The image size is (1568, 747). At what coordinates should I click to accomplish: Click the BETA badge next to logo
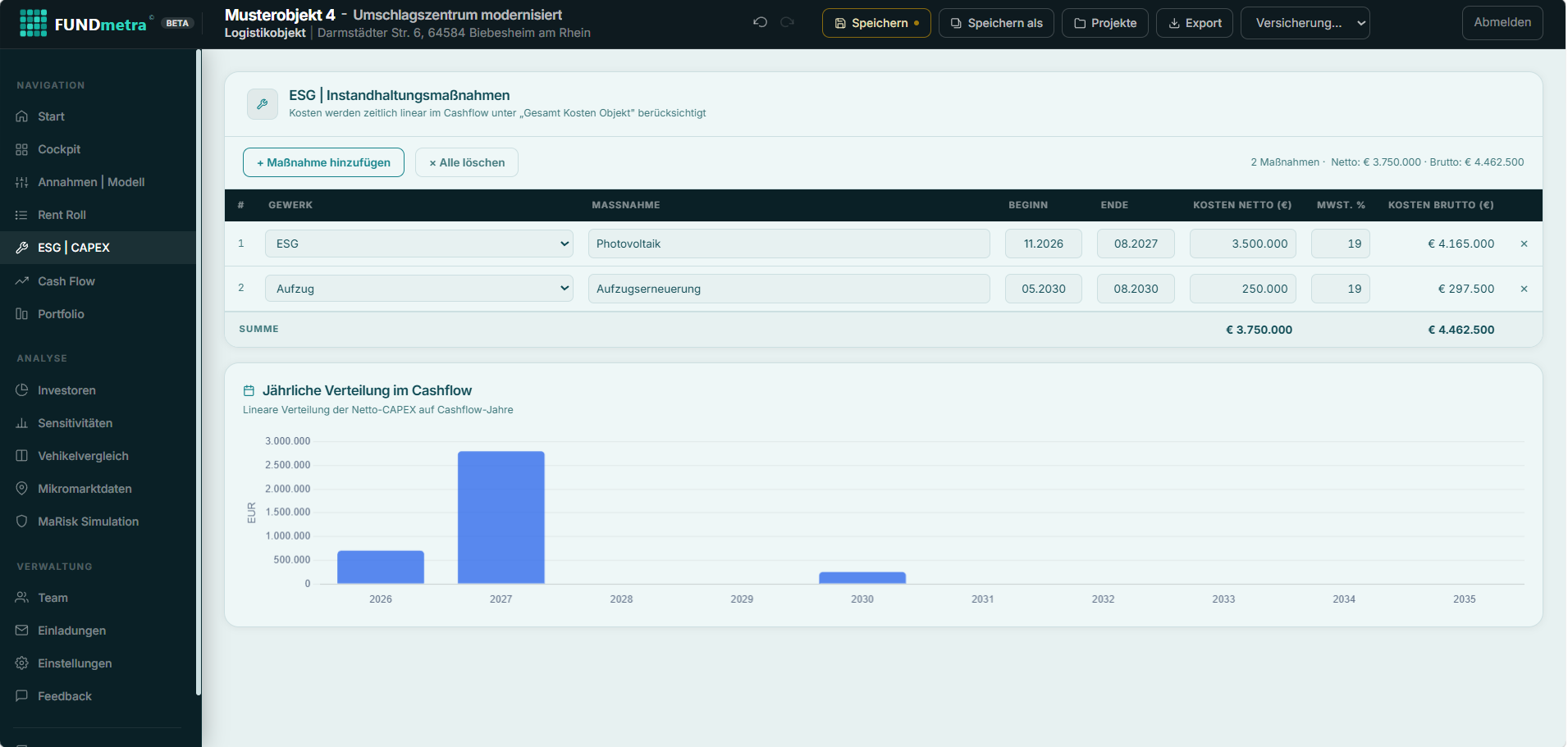coord(177,23)
